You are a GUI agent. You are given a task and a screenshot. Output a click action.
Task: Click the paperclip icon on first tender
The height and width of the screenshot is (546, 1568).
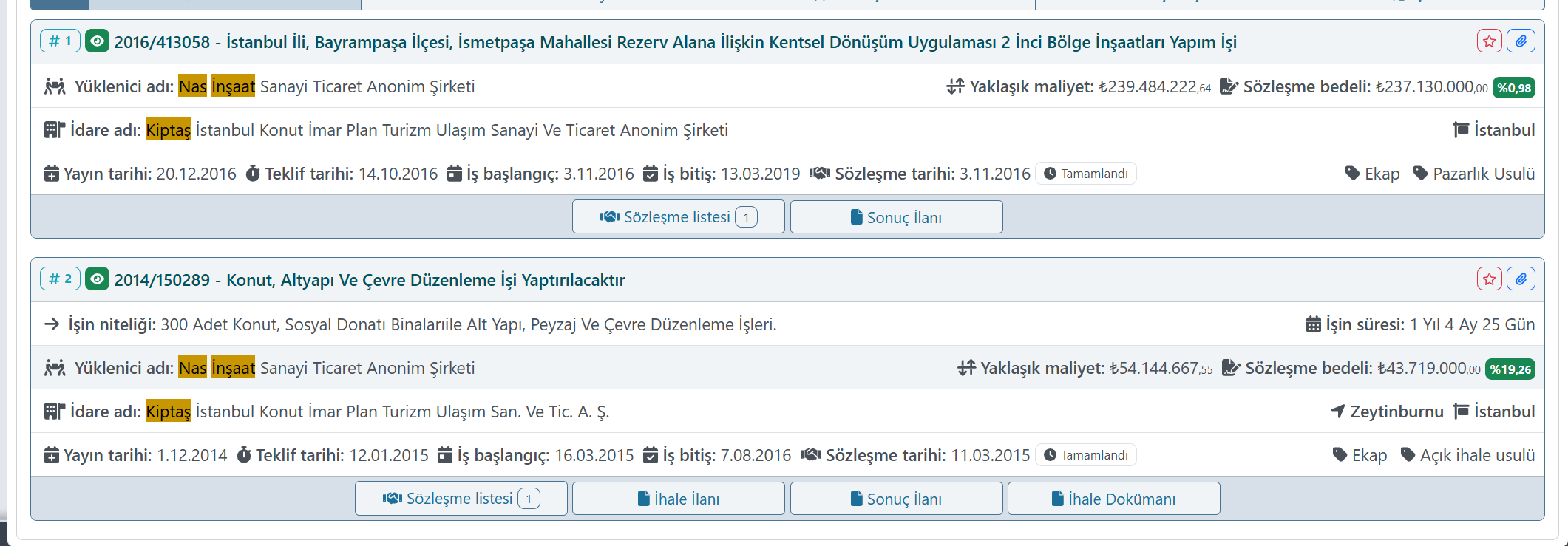click(1521, 41)
